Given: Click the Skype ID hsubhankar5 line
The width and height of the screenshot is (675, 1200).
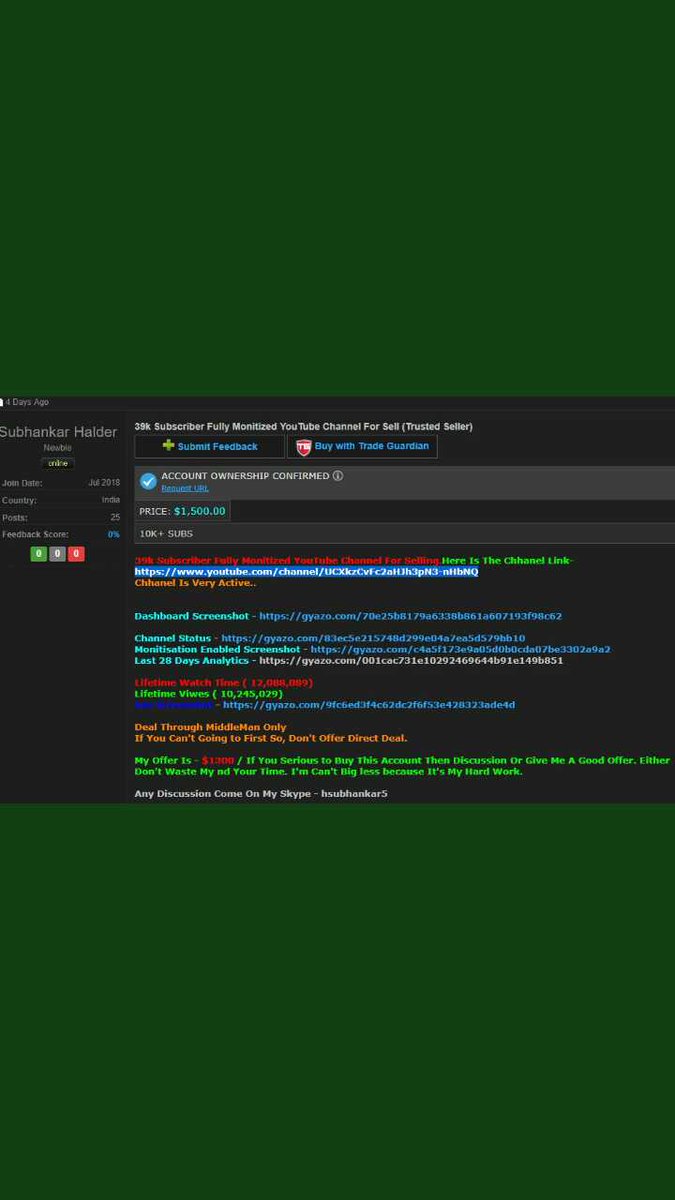Looking at the screenshot, I should click(x=261, y=794).
